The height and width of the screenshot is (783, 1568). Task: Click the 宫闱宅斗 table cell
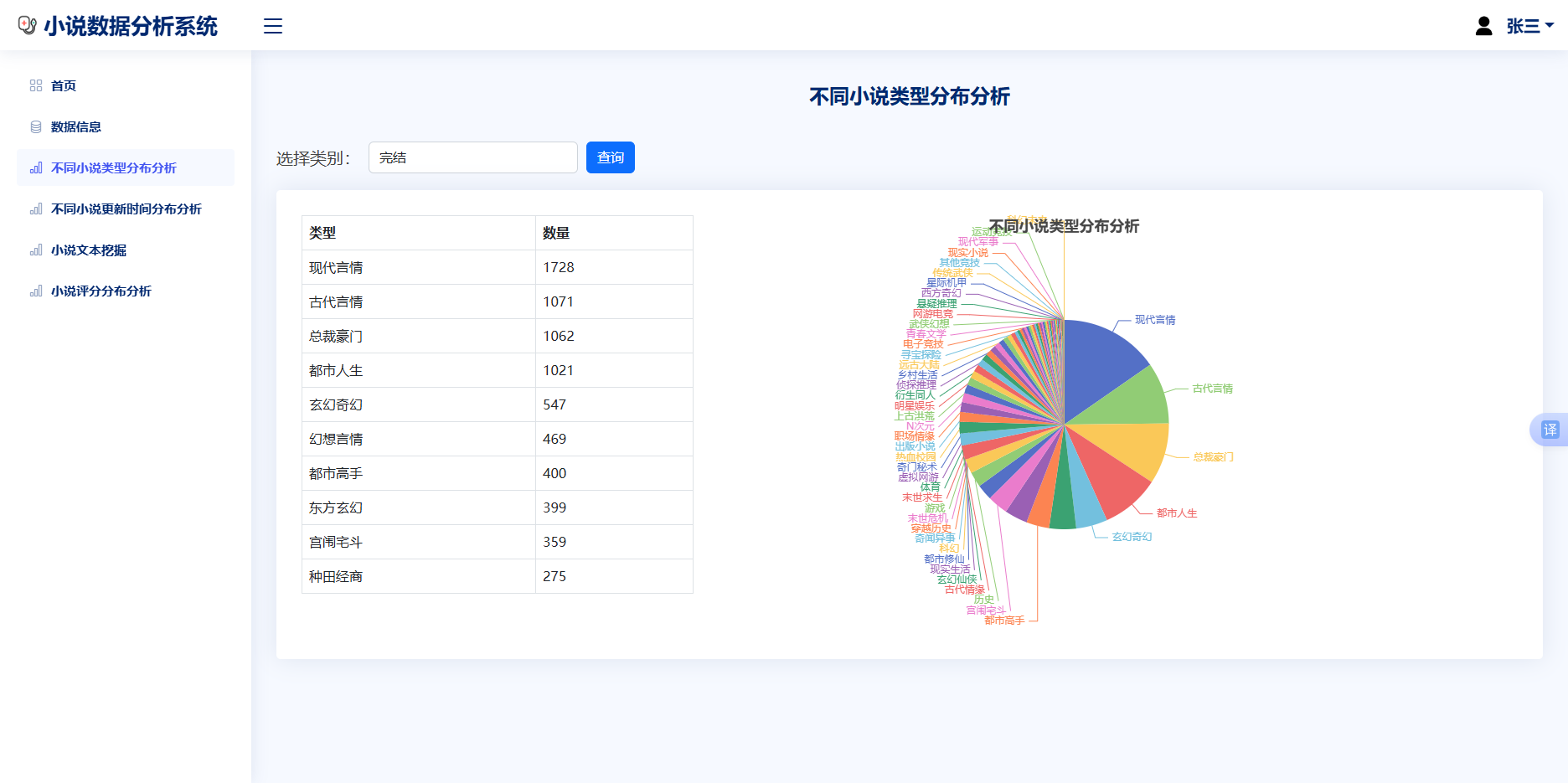click(419, 542)
